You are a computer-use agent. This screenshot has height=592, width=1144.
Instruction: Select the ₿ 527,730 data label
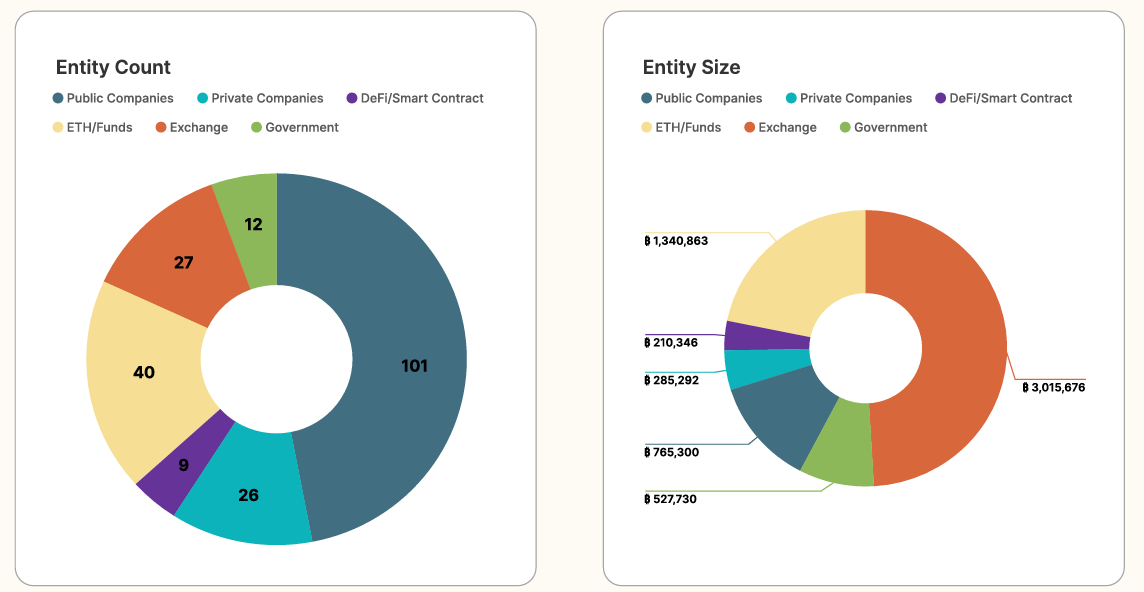click(670, 499)
